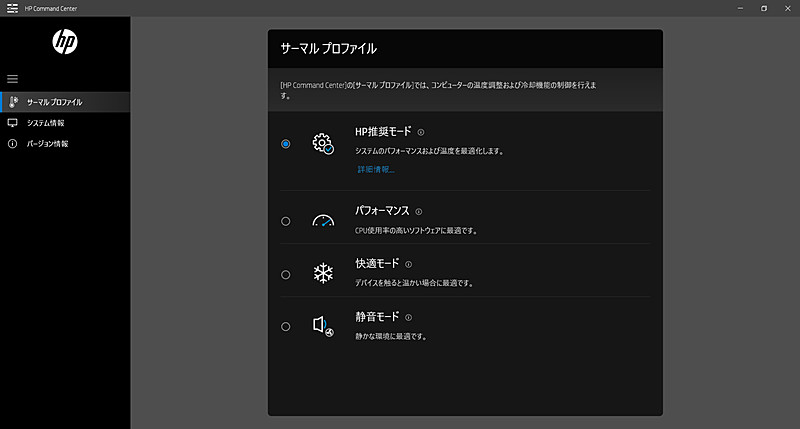
Task: Click the 快適モード title text
Action: coord(377,263)
